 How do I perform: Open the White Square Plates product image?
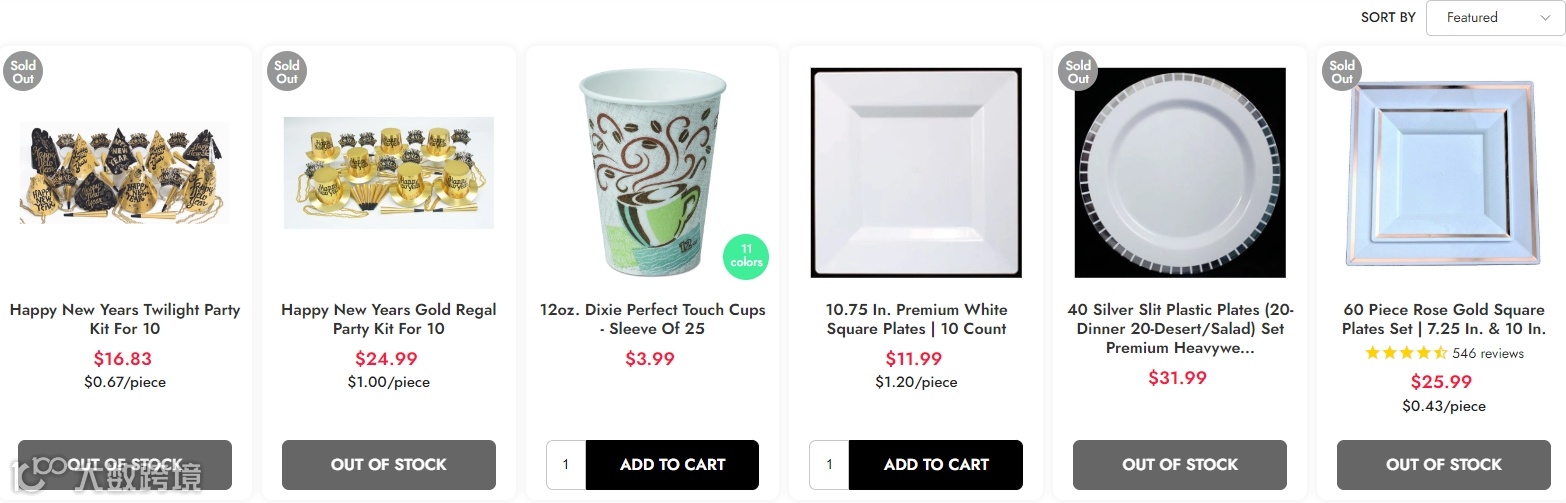(916, 172)
